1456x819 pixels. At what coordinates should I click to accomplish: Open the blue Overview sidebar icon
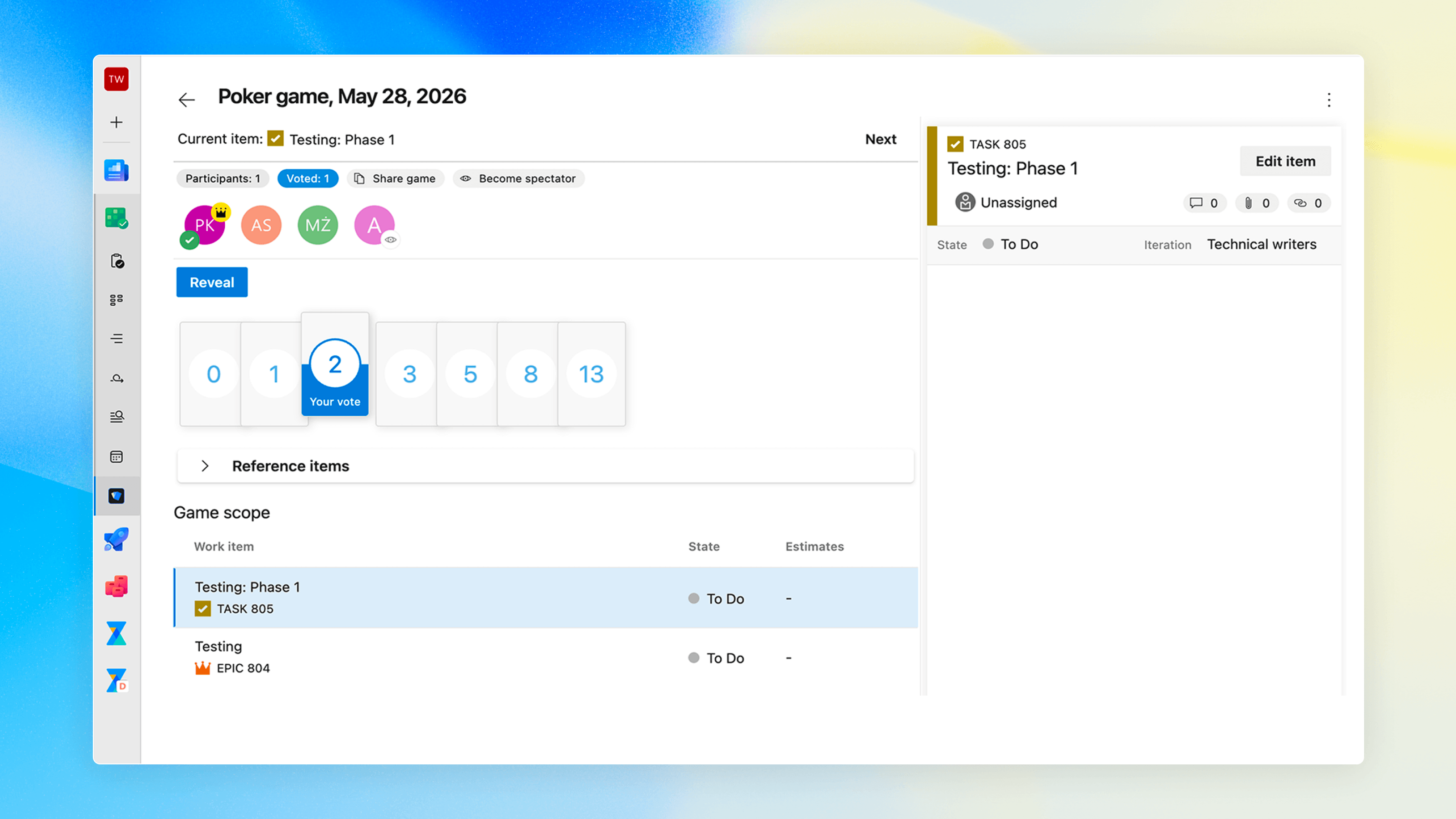tap(116, 170)
